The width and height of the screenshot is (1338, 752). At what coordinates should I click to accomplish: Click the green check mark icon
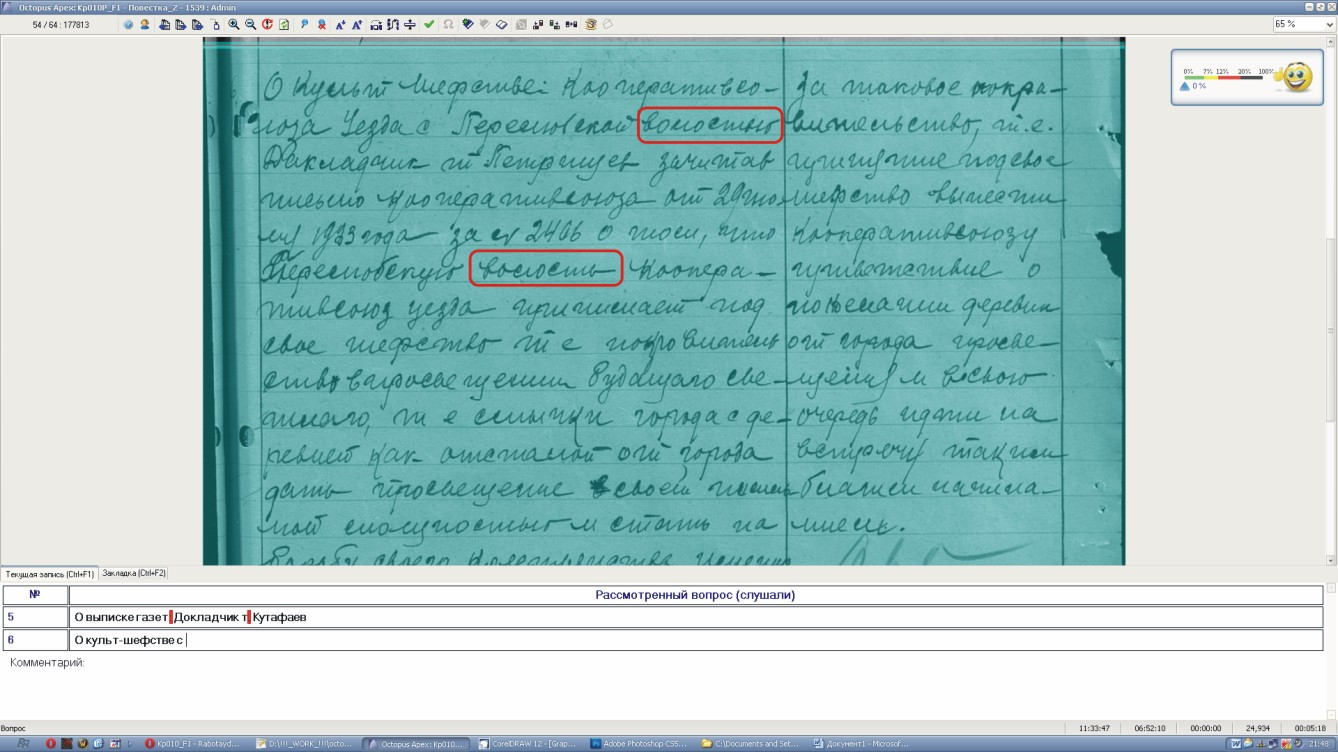(429, 24)
